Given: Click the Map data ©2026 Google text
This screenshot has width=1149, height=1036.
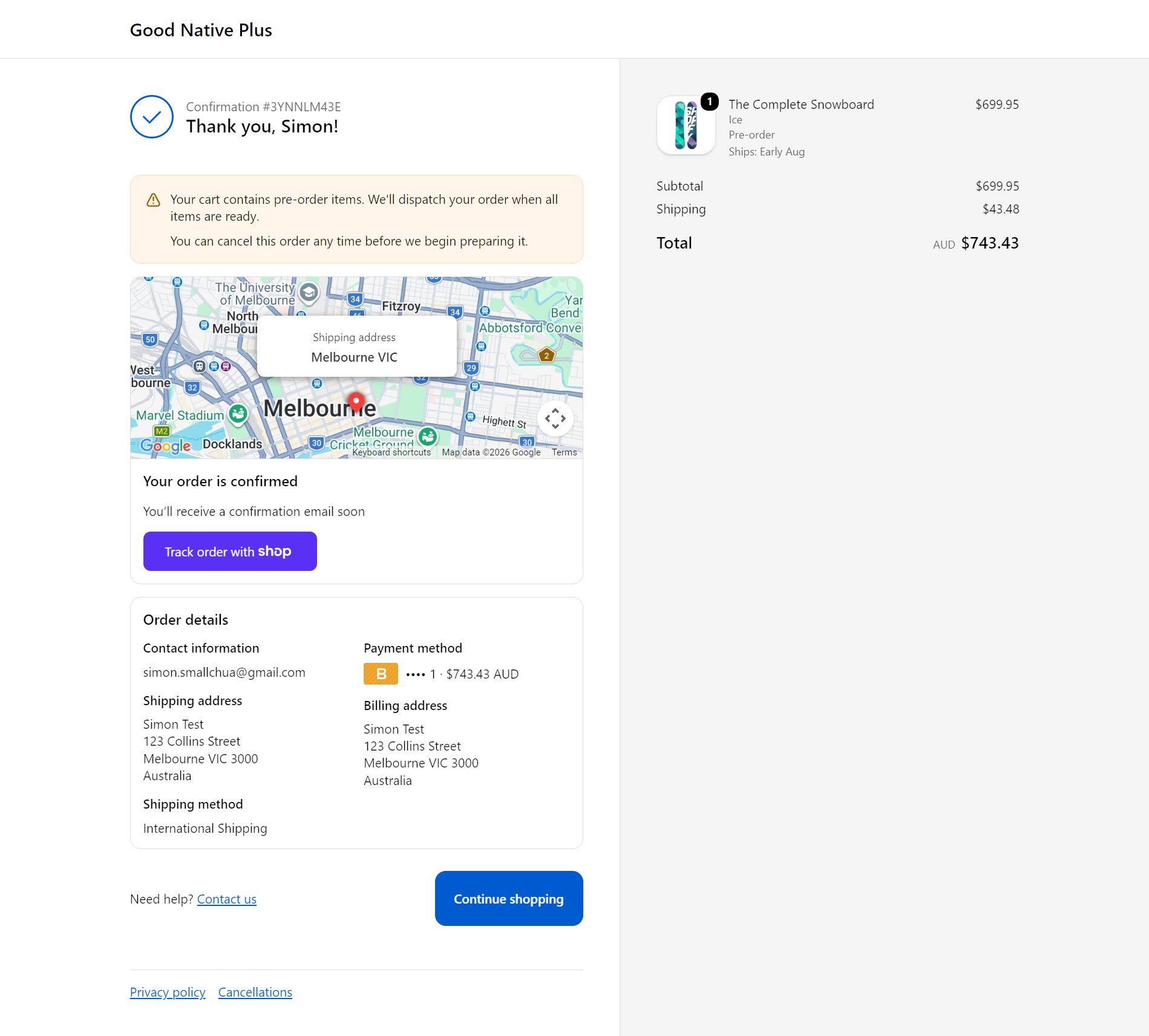Looking at the screenshot, I should [491, 452].
